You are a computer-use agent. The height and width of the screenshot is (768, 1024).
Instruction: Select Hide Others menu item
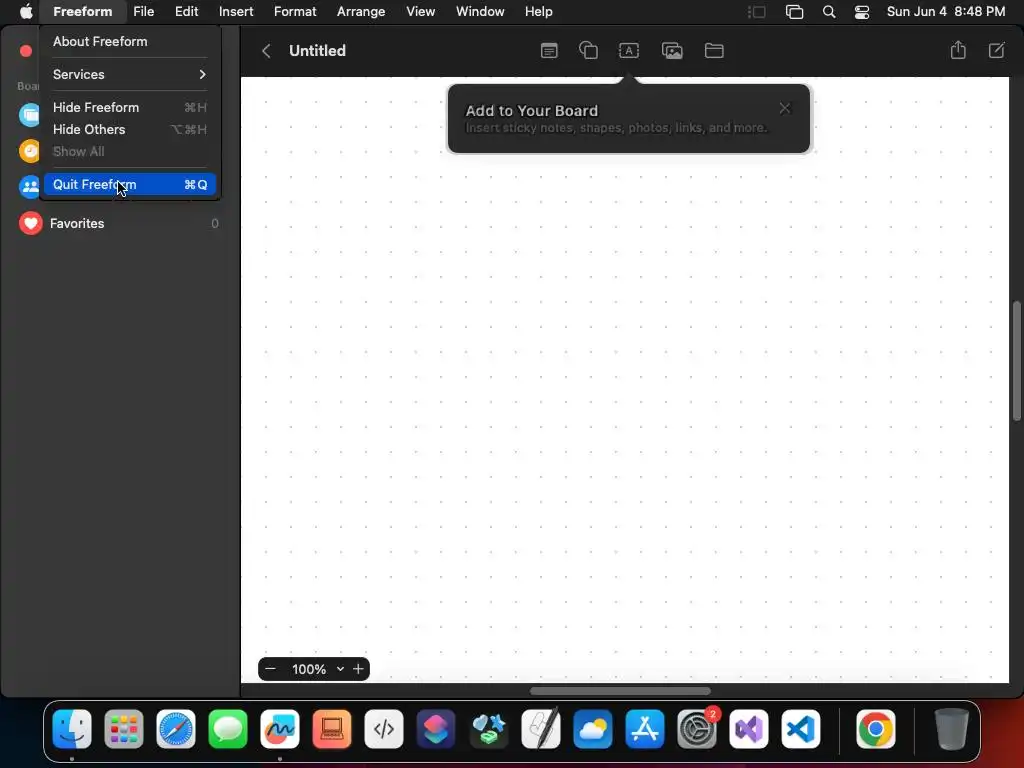click(x=129, y=129)
